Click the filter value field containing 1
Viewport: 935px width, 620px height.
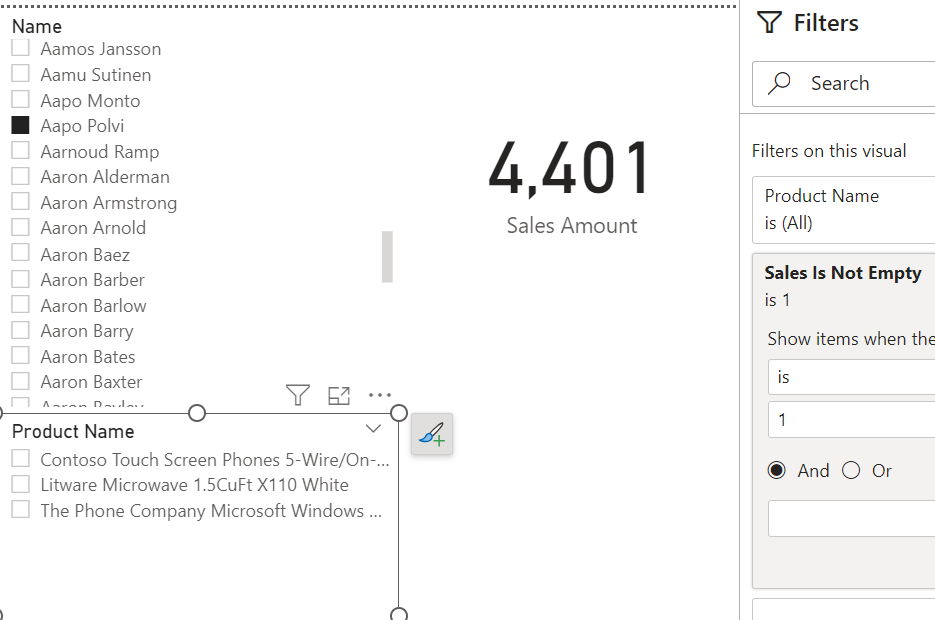pos(850,420)
